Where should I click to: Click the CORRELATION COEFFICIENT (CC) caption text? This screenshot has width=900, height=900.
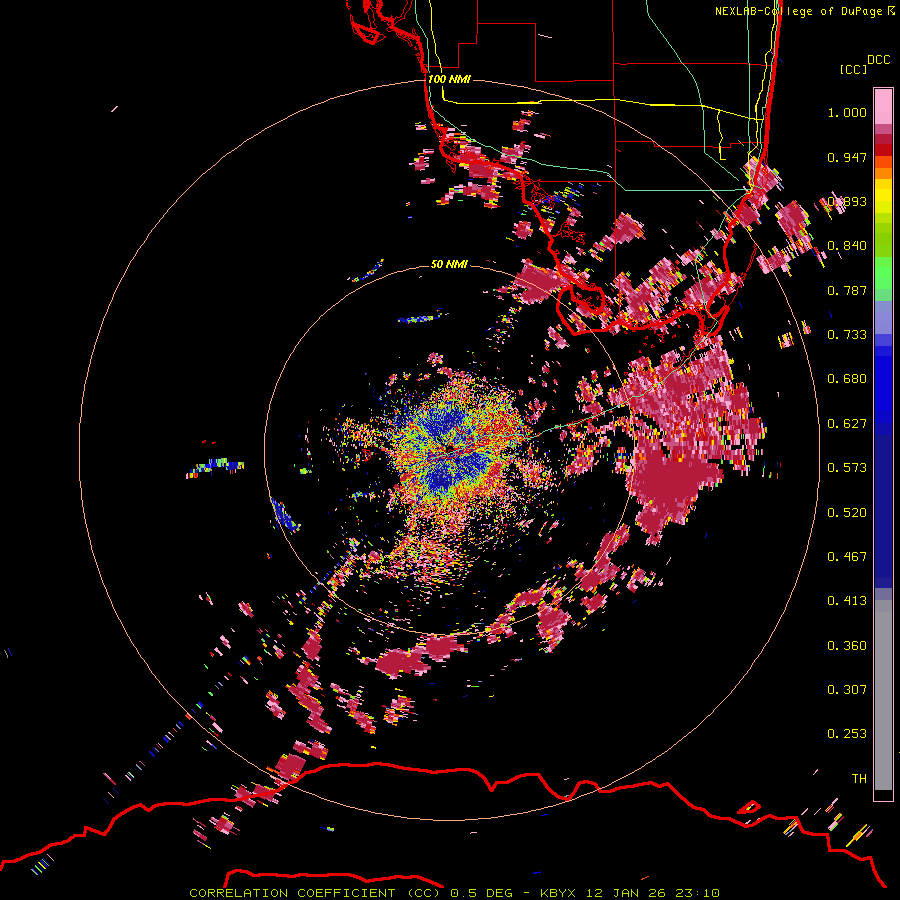[x=316, y=893]
